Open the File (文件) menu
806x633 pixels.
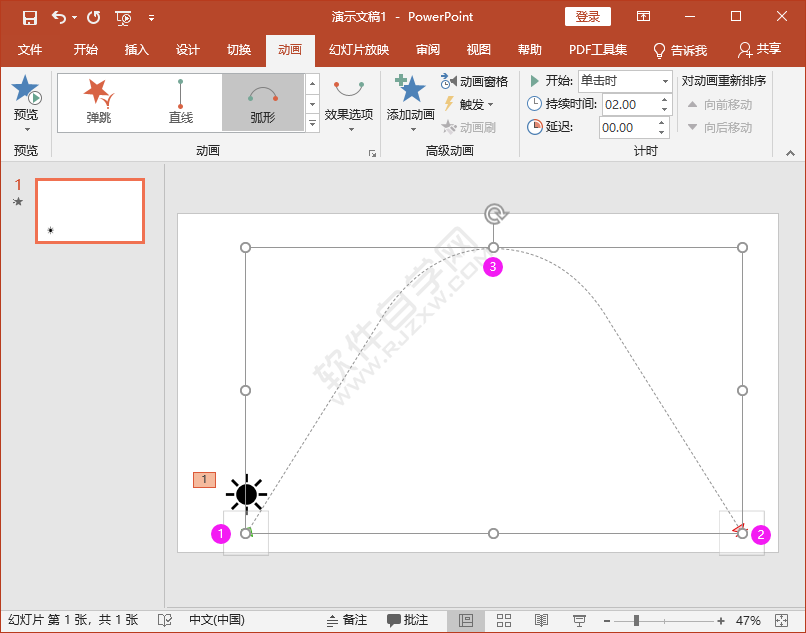[x=30, y=50]
